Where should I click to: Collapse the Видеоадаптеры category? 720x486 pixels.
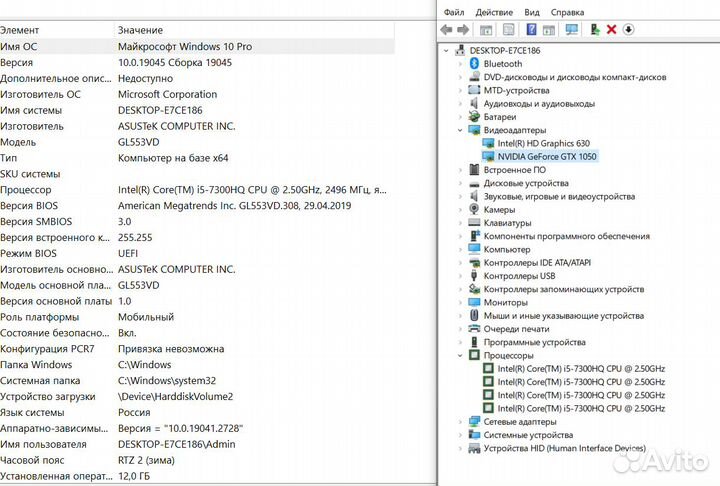(460, 130)
